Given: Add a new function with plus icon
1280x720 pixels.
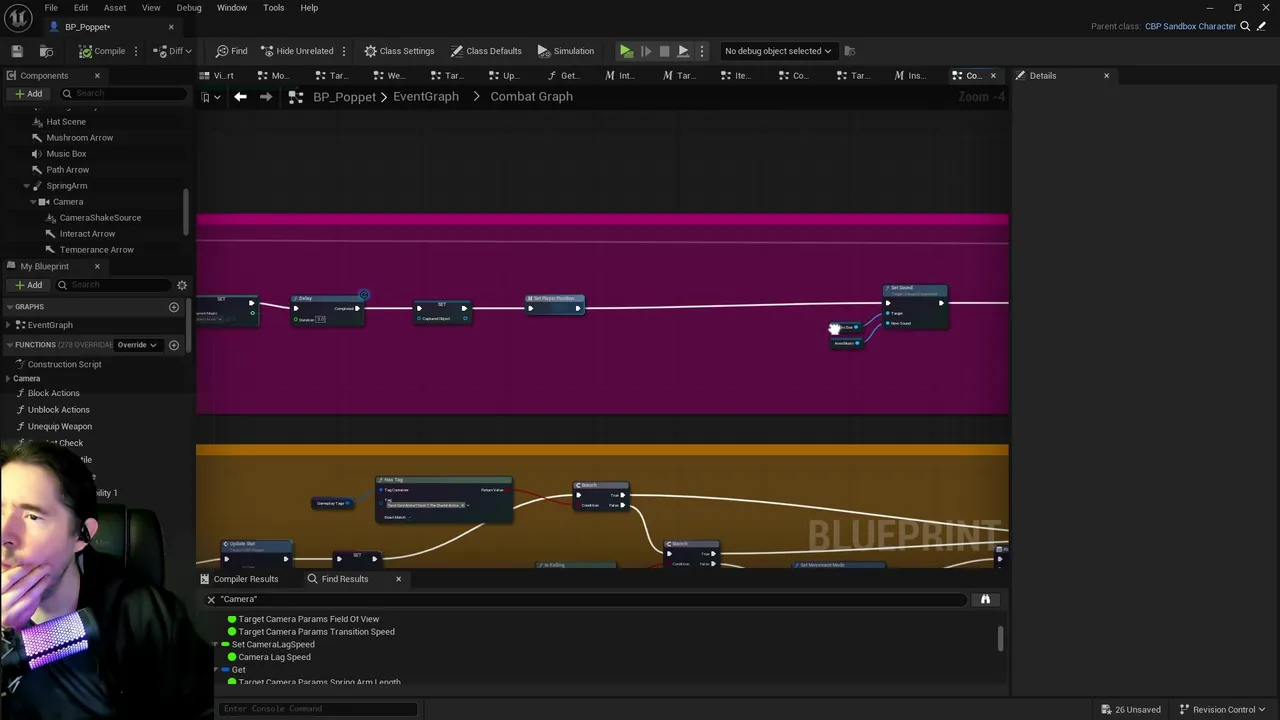Looking at the screenshot, I should tap(174, 345).
